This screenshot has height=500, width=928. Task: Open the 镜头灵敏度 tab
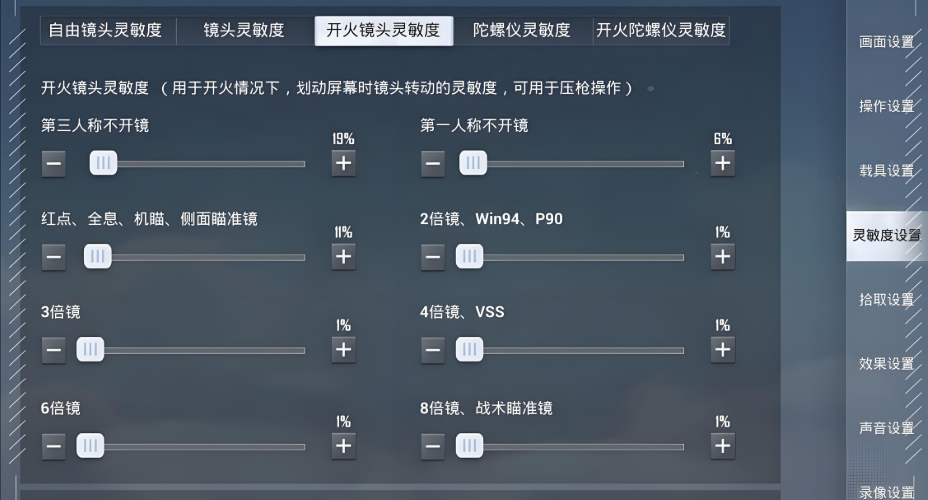tap(244, 30)
